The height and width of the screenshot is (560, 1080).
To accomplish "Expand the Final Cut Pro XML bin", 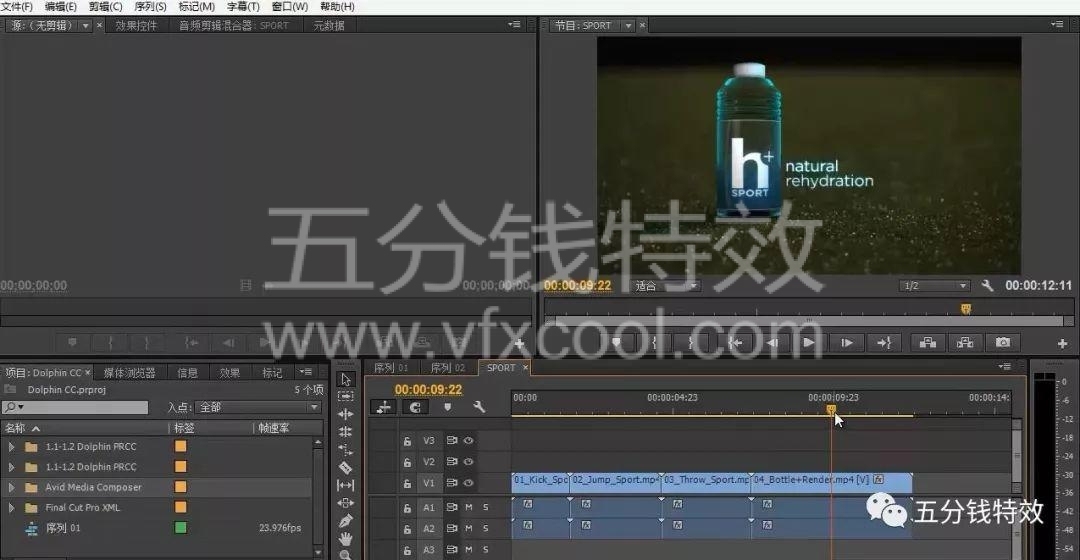I will (x=11, y=508).
